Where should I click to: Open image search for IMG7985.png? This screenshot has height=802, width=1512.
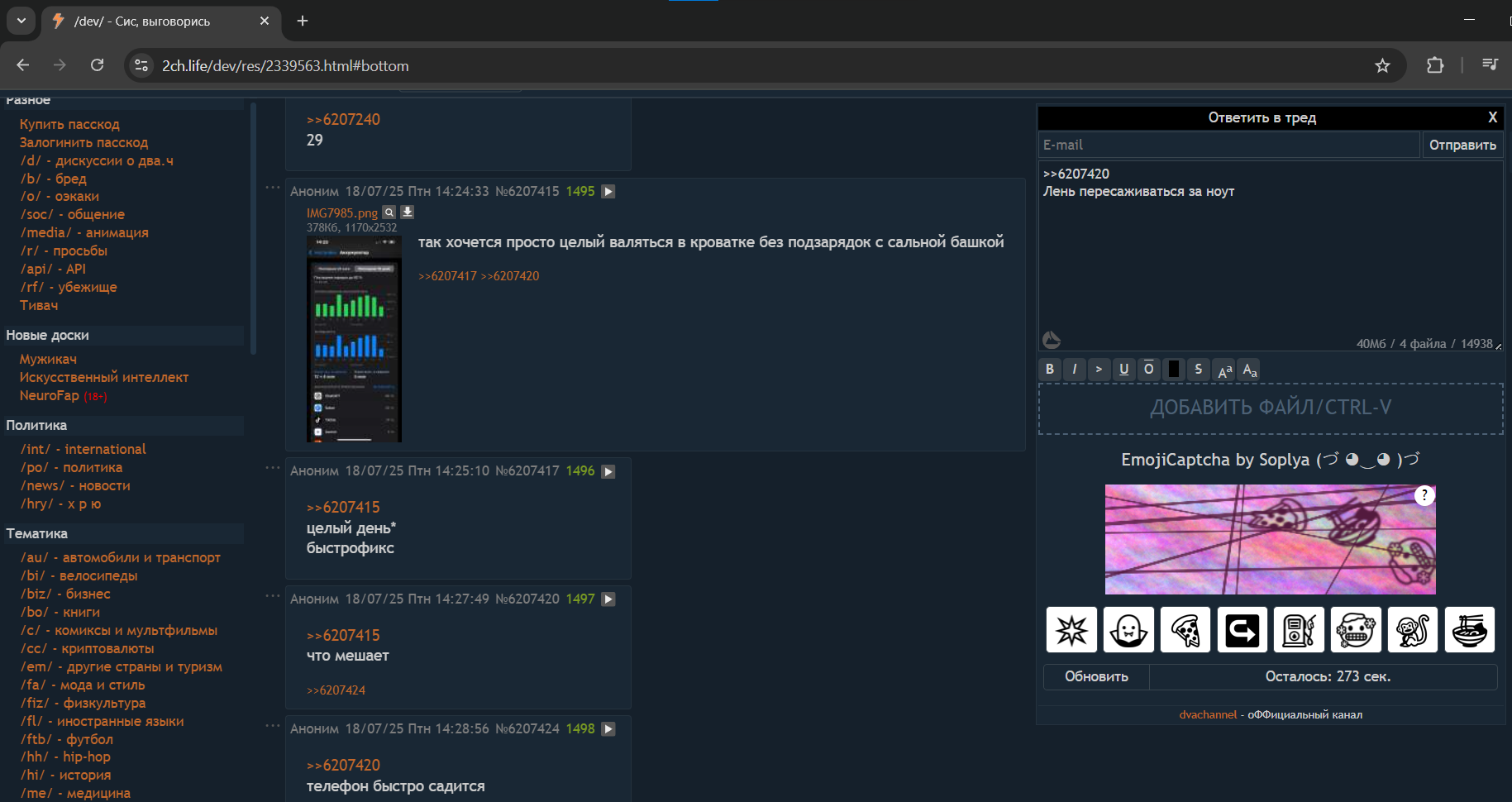389,212
